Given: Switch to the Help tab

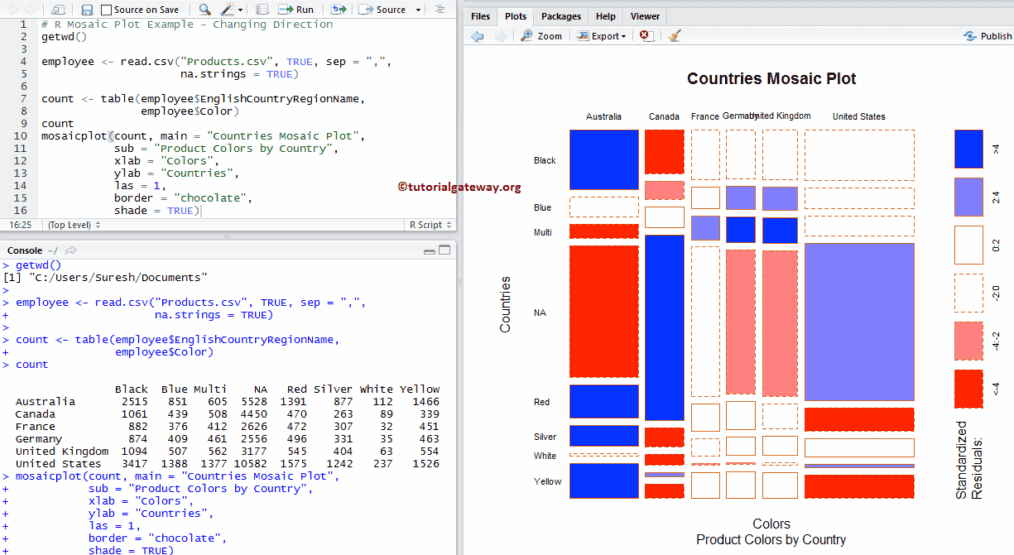Looking at the screenshot, I should point(605,16).
